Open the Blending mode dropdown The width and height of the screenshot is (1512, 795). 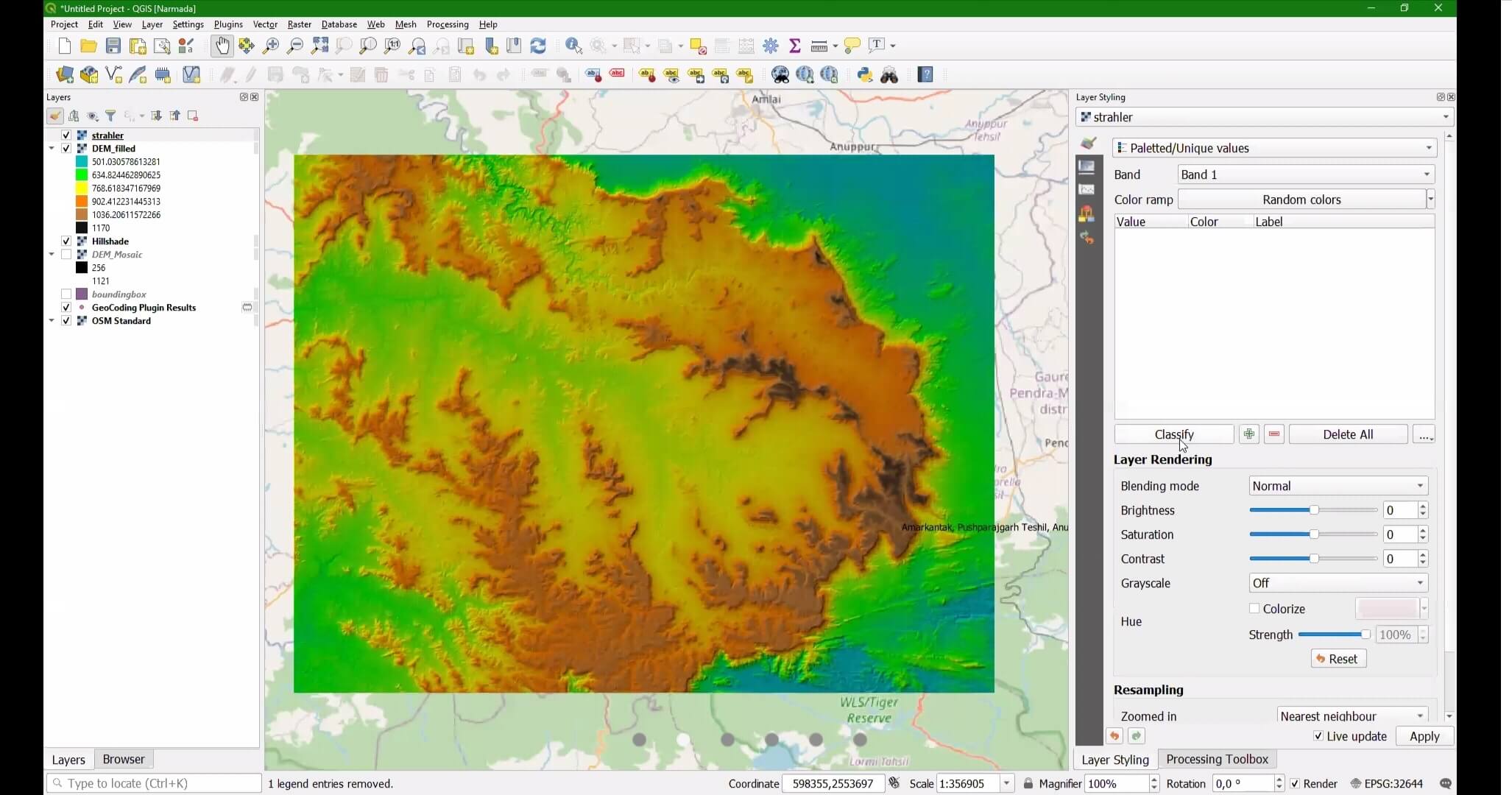pyautogui.click(x=1338, y=486)
